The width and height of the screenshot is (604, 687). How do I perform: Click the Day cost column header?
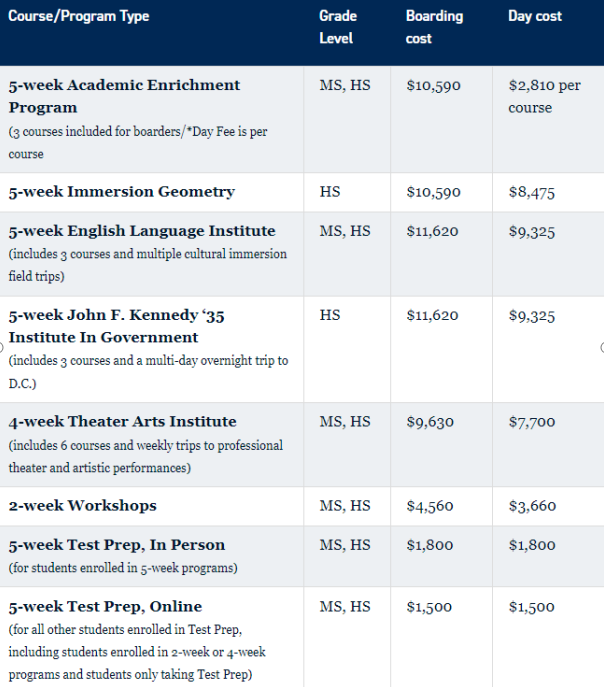click(x=535, y=16)
